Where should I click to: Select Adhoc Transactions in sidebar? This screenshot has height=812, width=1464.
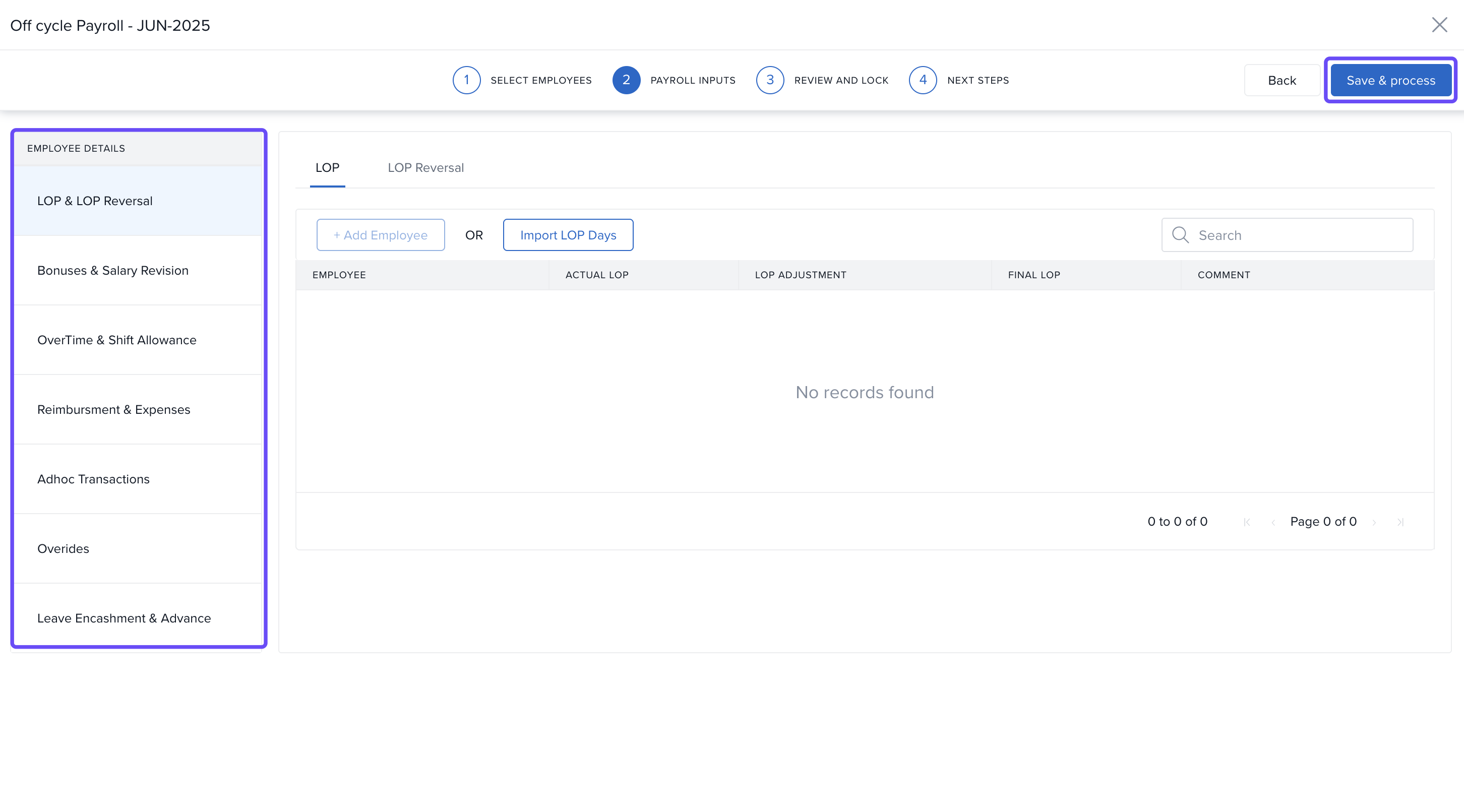(94, 479)
